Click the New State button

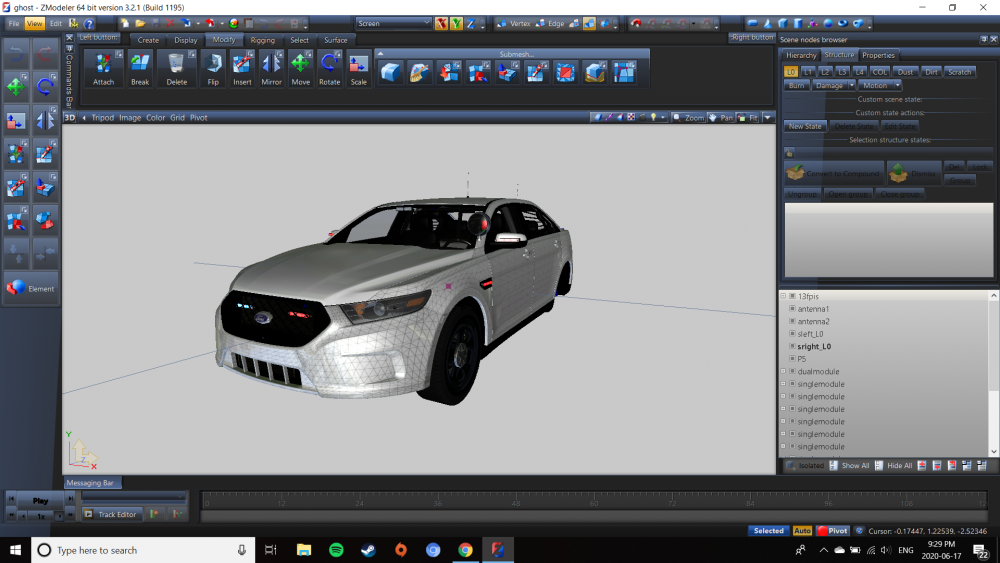(x=805, y=126)
